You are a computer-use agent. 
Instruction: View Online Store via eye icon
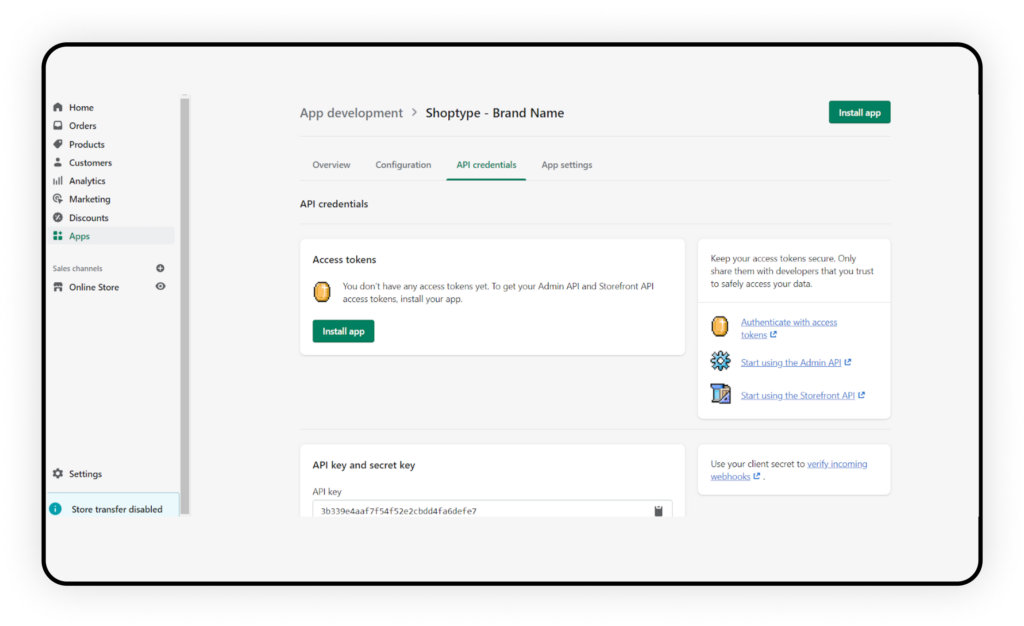pos(160,287)
